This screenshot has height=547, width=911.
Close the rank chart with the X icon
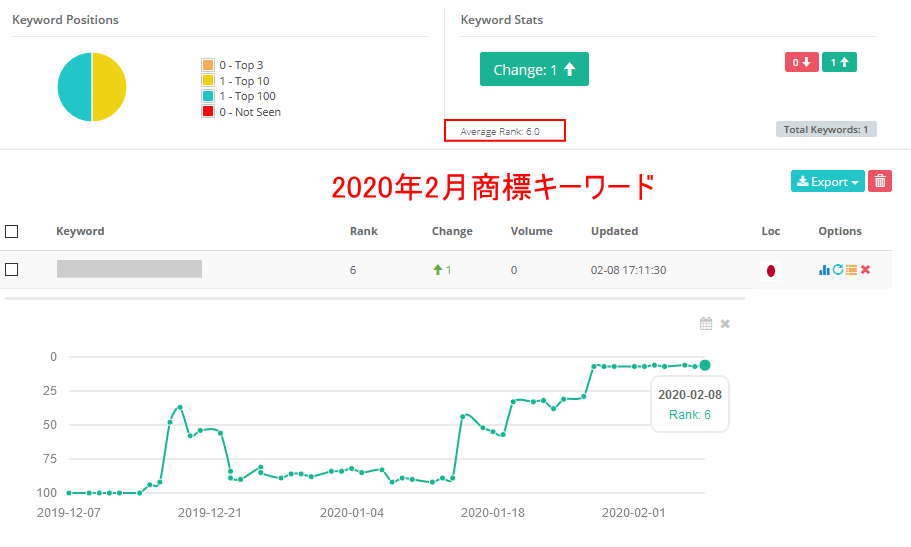coord(725,324)
